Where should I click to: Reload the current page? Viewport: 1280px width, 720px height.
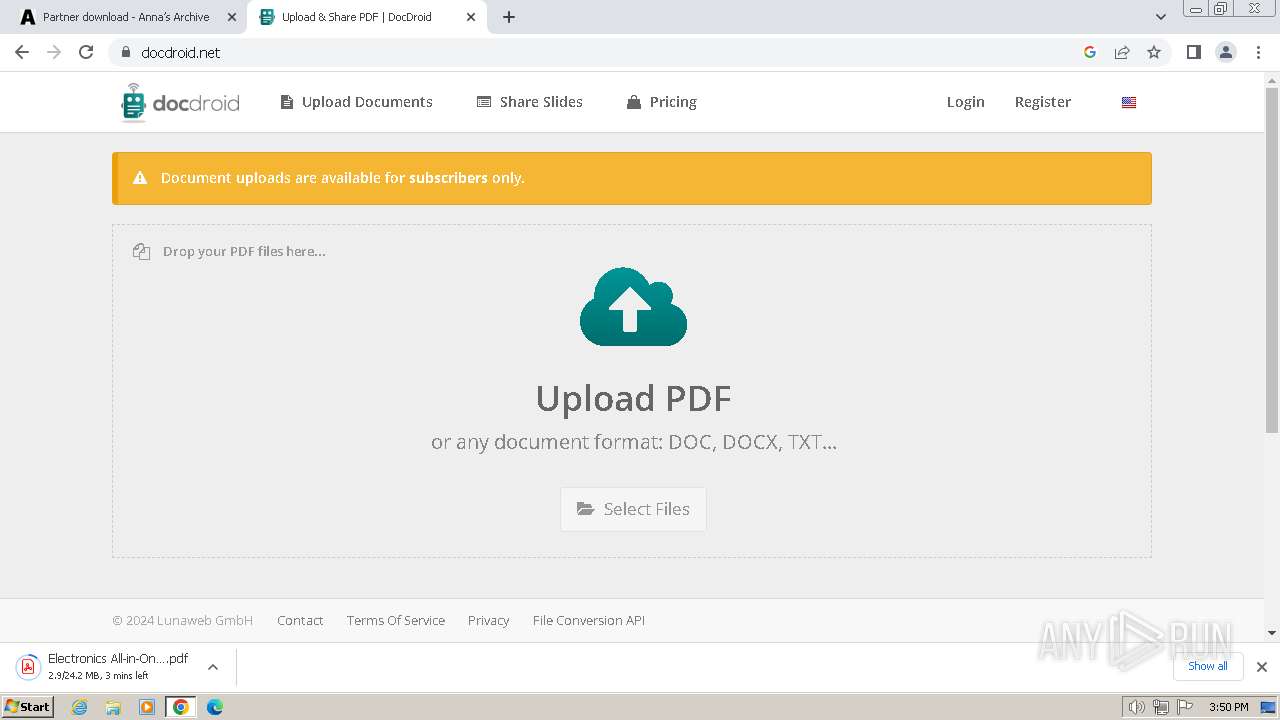tap(86, 52)
